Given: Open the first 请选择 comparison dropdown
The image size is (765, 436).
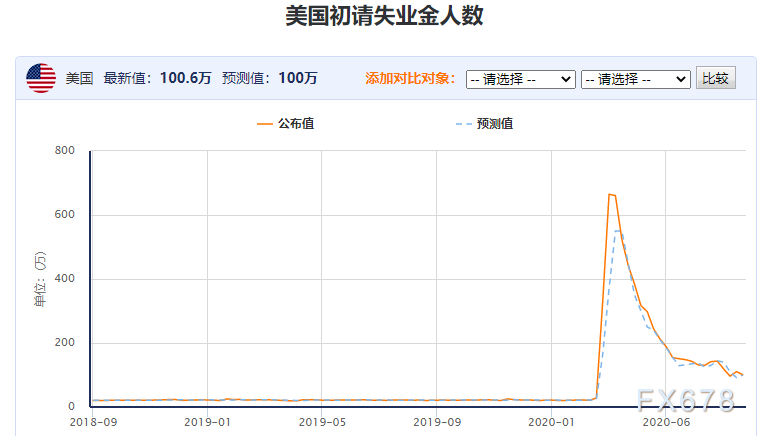Looking at the screenshot, I should (521, 79).
